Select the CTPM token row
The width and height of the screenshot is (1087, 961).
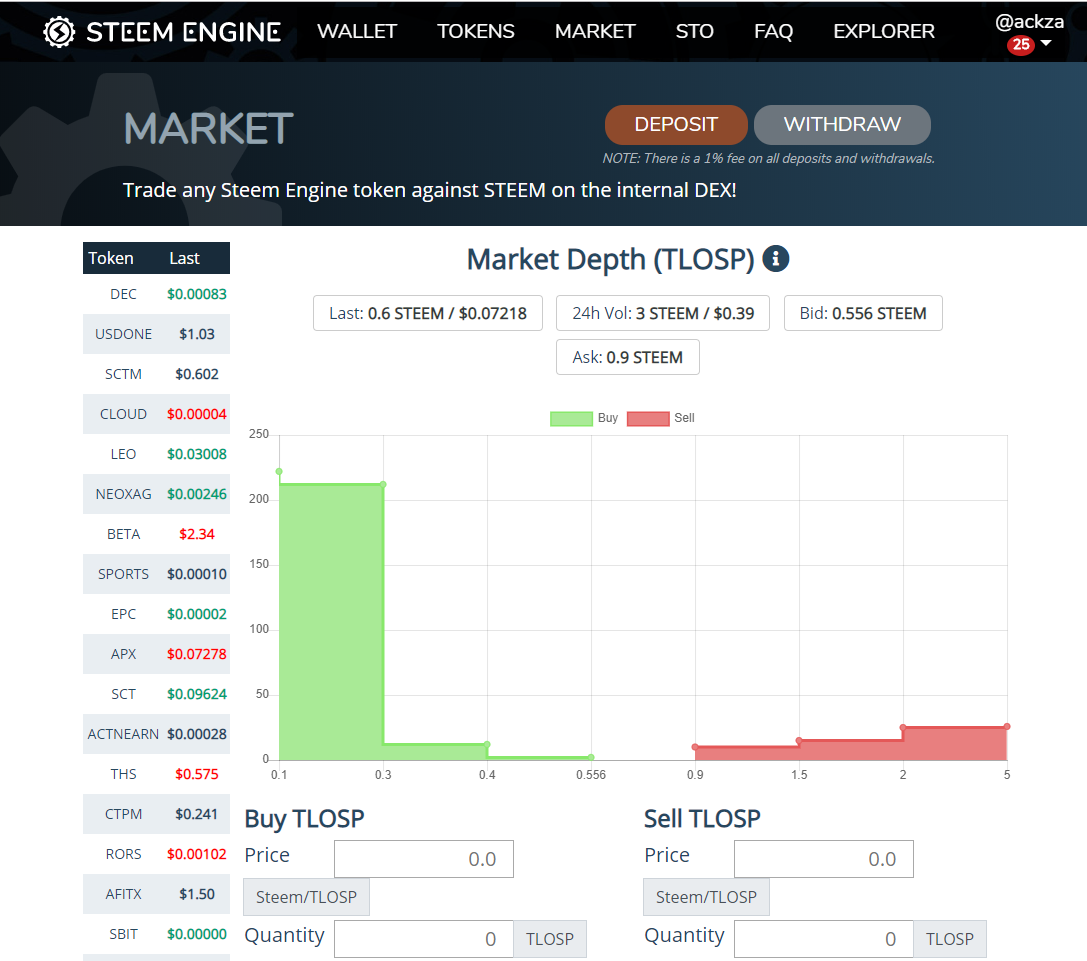point(157,814)
